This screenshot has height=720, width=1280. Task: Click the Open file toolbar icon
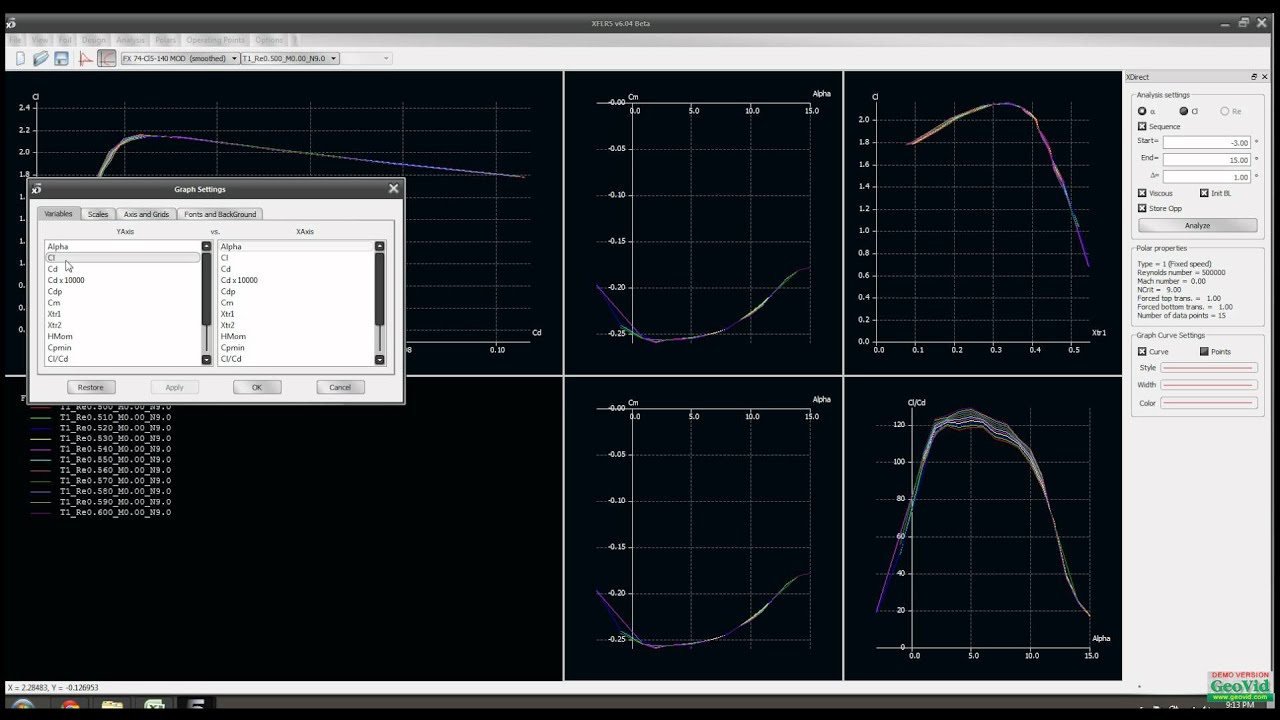pos(41,59)
